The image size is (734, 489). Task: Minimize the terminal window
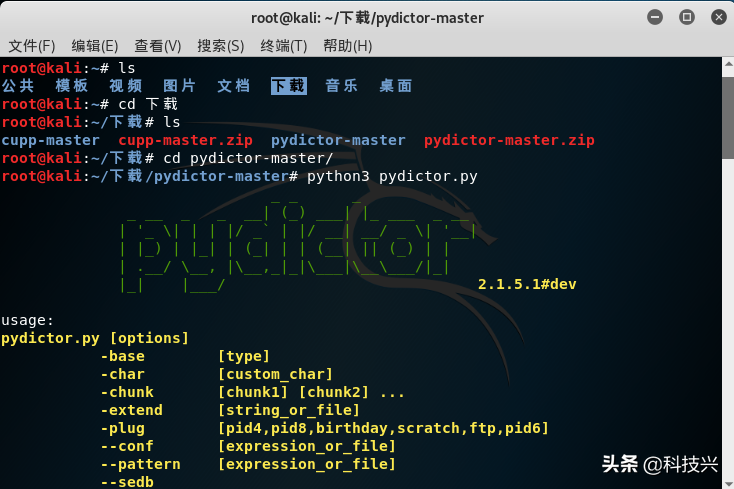pyautogui.click(x=655, y=17)
